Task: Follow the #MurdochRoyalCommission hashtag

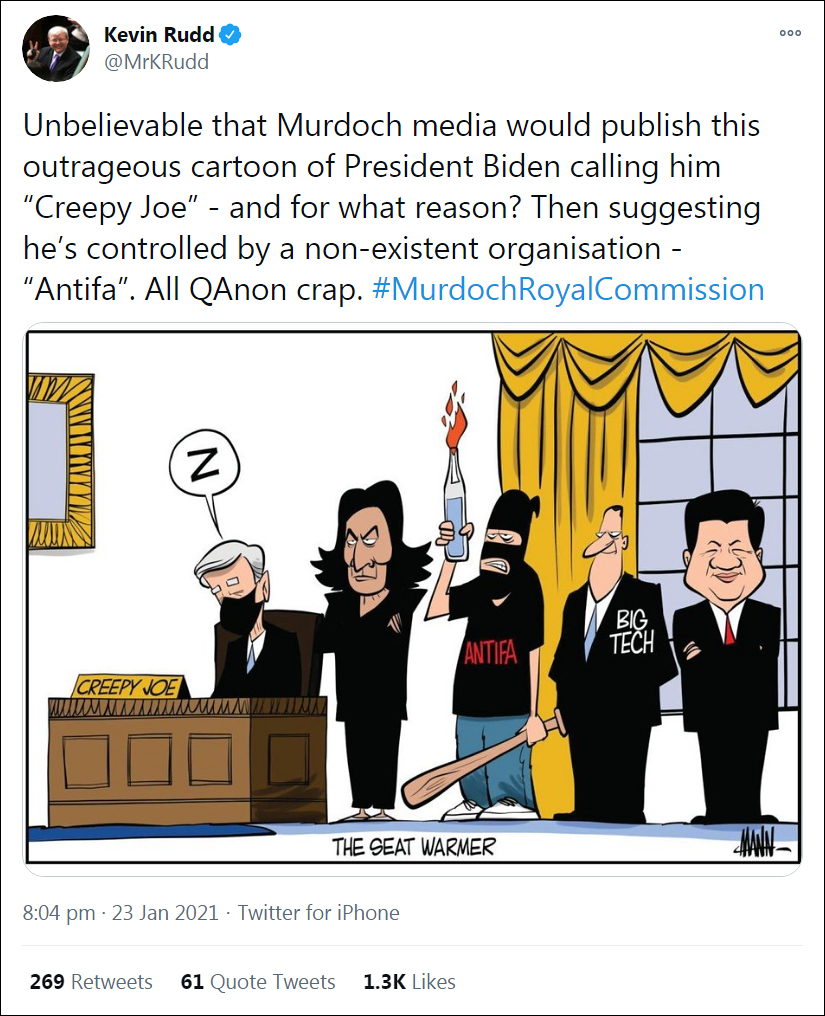Action: point(568,289)
